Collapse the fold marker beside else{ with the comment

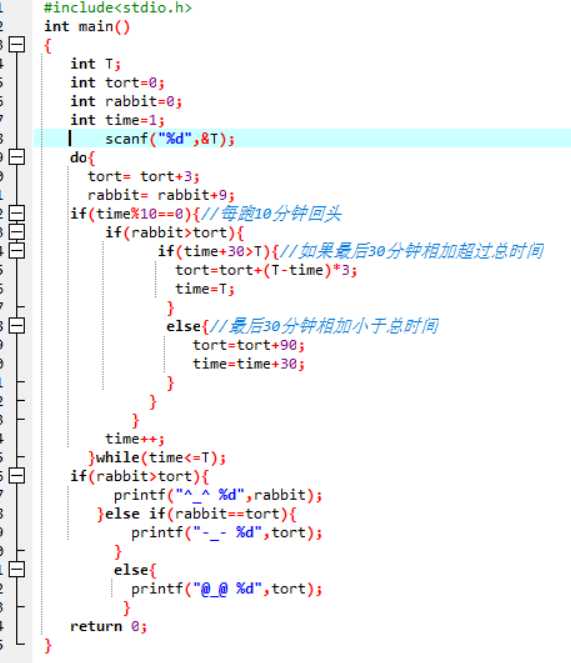coord(16,326)
